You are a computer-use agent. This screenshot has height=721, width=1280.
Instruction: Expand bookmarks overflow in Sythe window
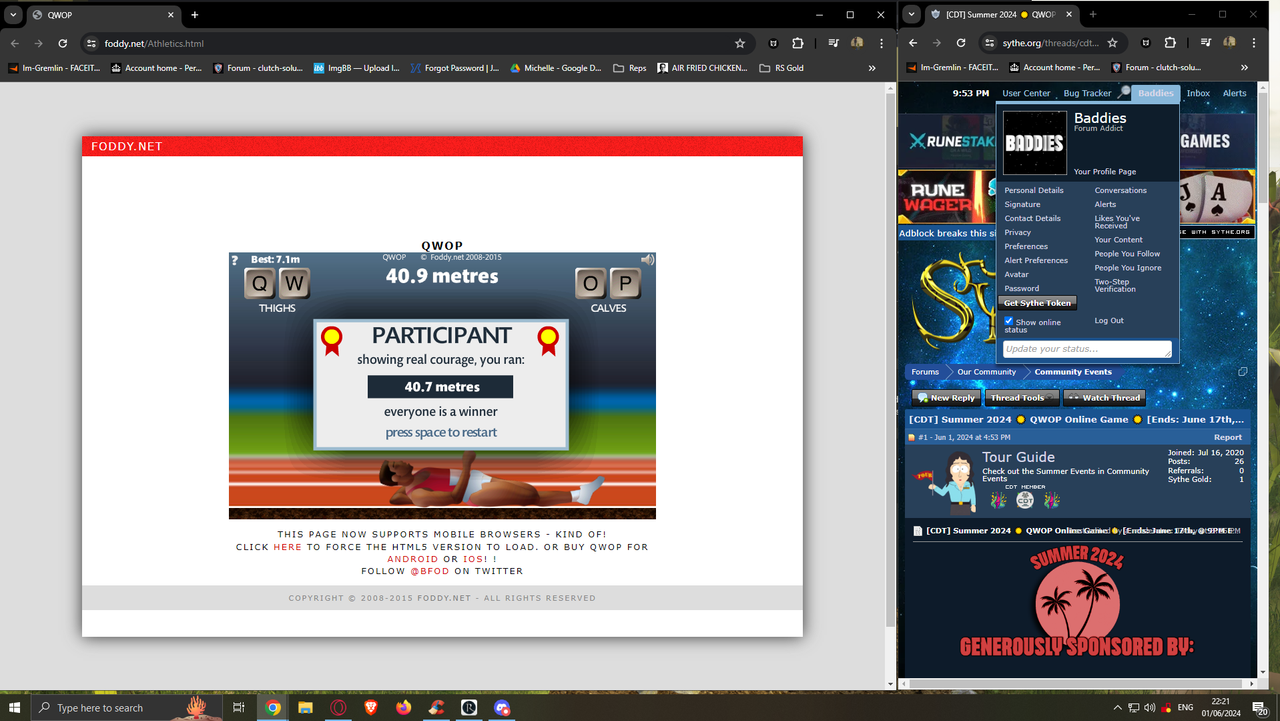pos(1244,68)
